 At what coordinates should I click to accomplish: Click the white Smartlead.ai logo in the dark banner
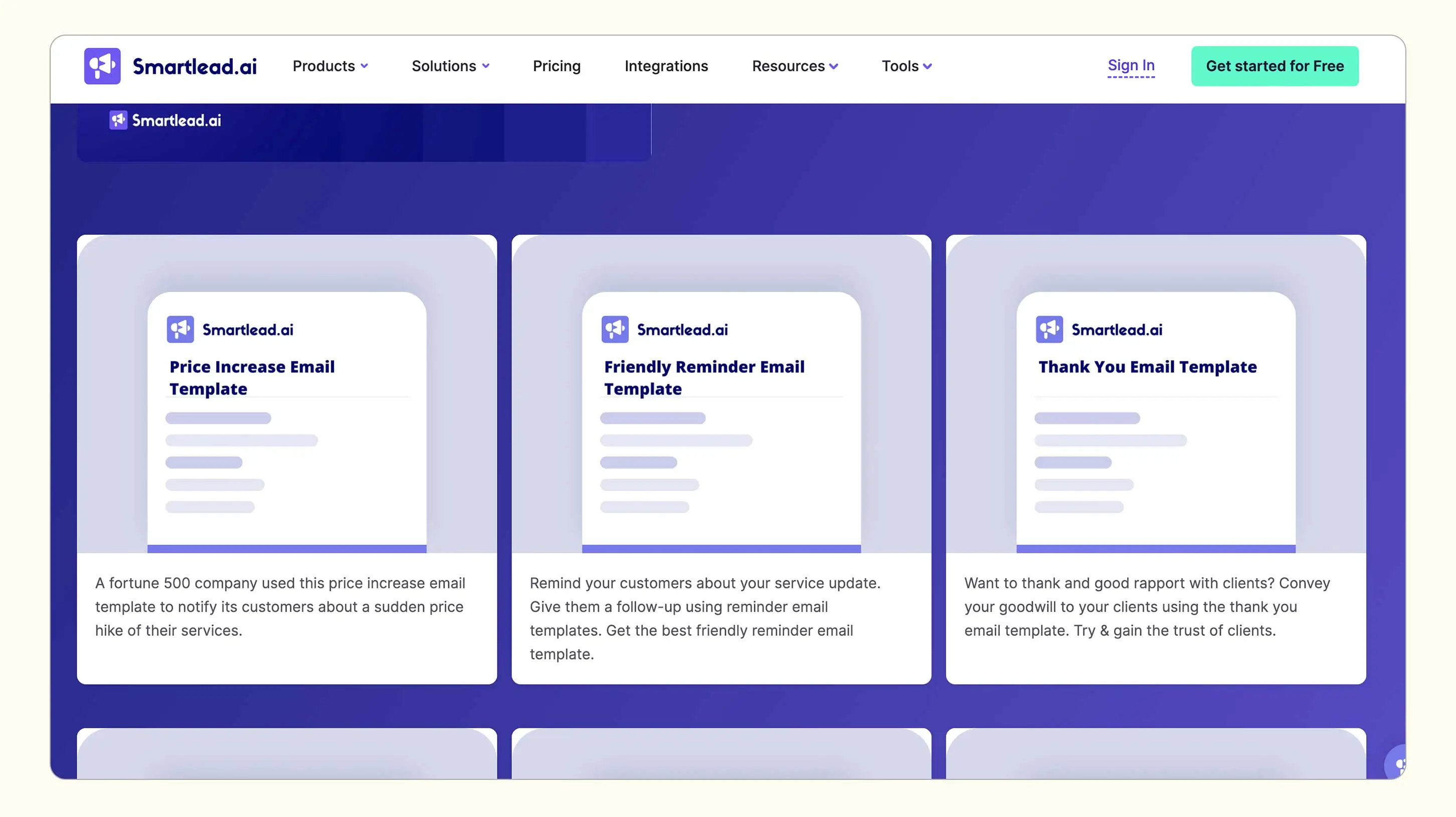(x=165, y=120)
